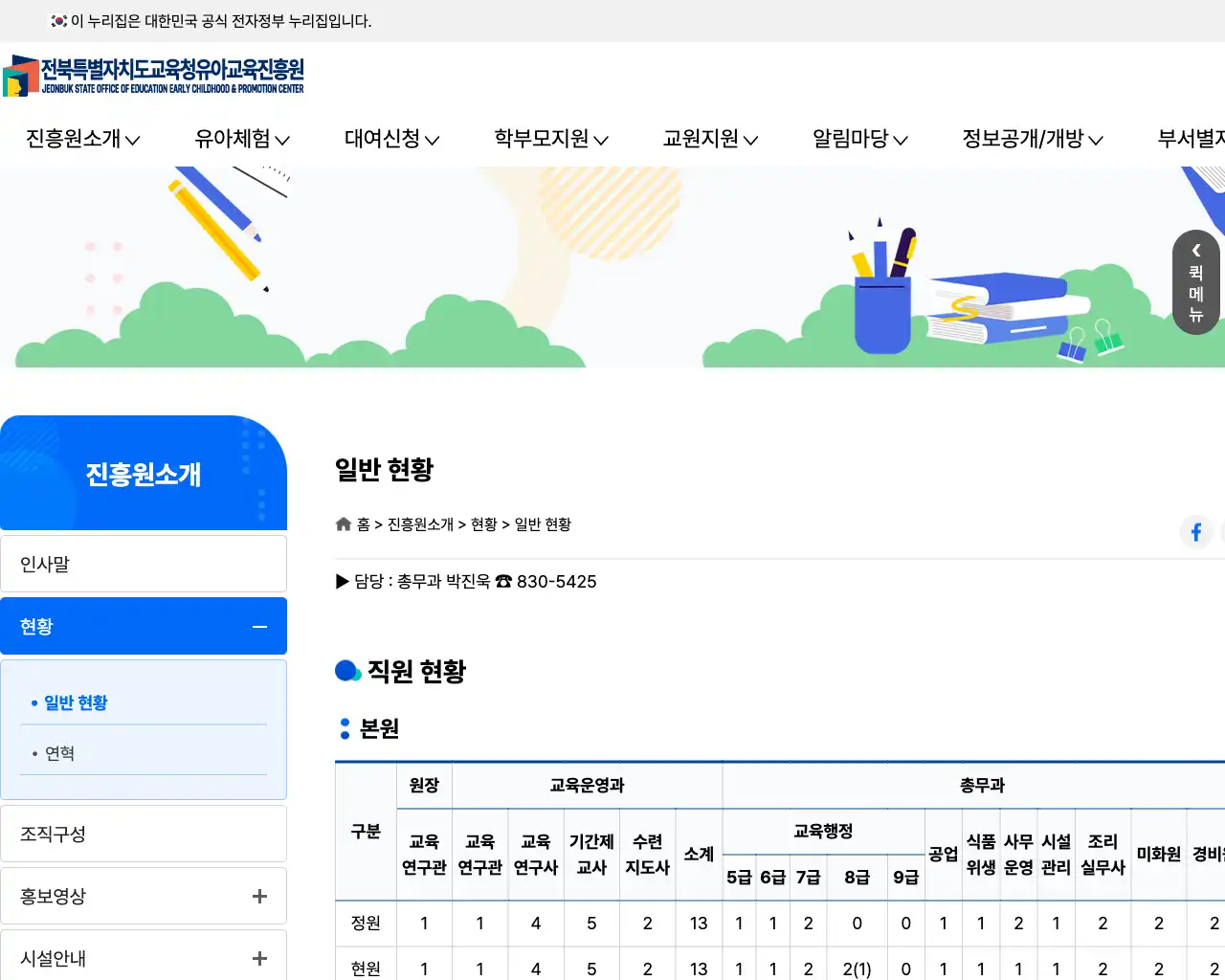The width and height of the screenshot is (1225, 980).
Task: Select the 교원지원 menu item
Action: coord(708,139)
